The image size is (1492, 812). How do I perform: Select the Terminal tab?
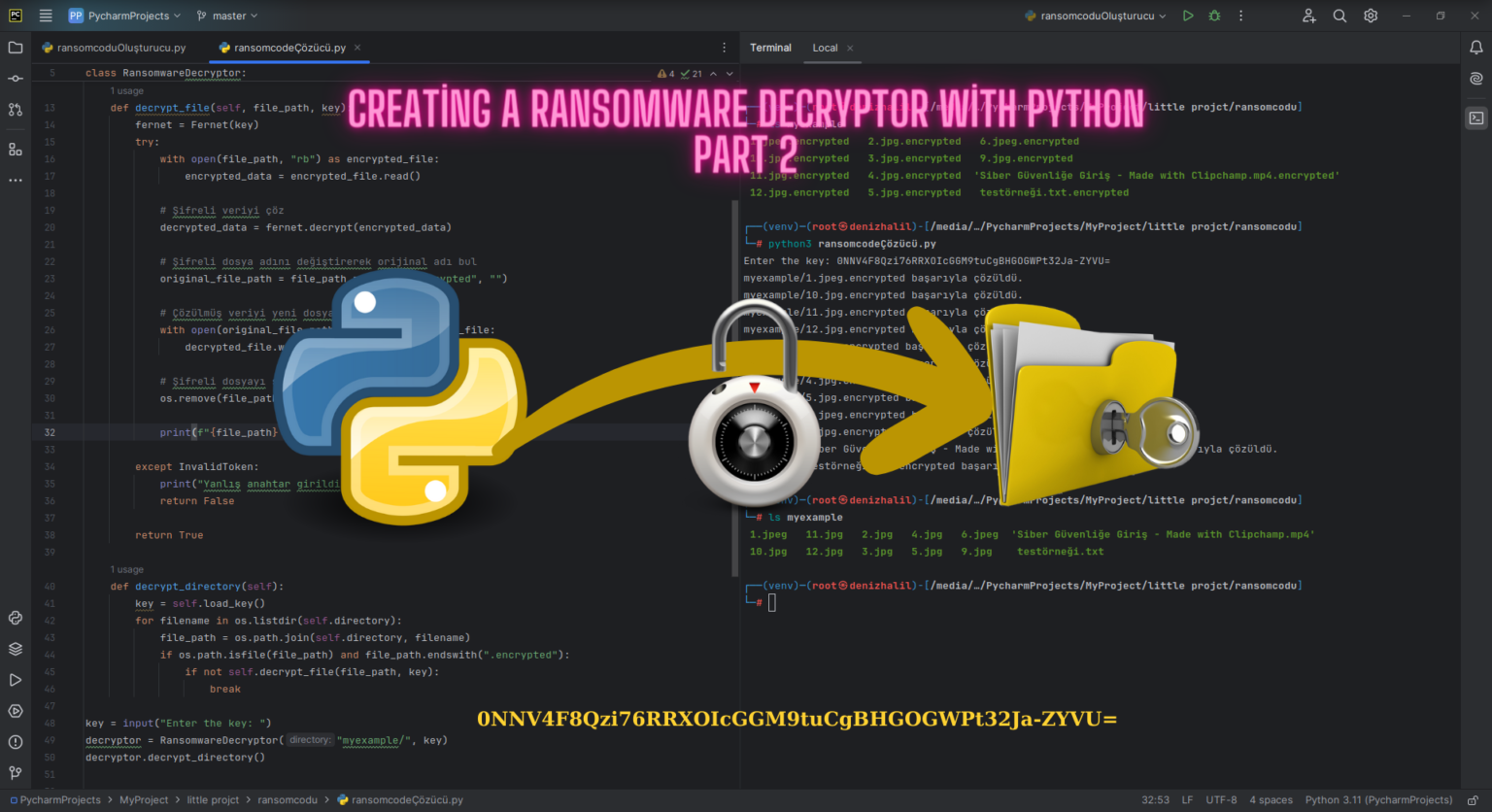(x=770, y=47)
